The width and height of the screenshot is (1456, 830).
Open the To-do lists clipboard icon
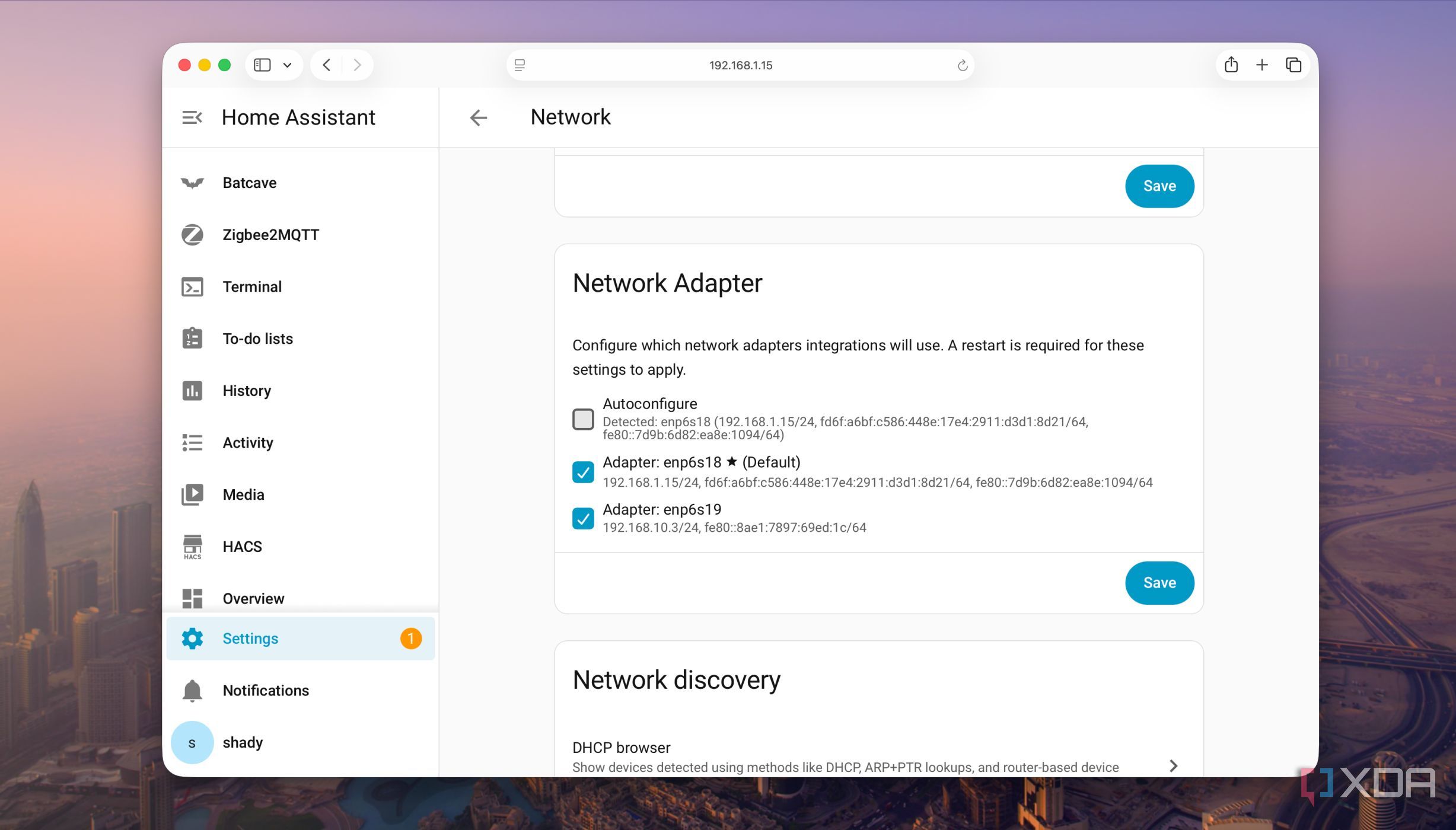192,339
